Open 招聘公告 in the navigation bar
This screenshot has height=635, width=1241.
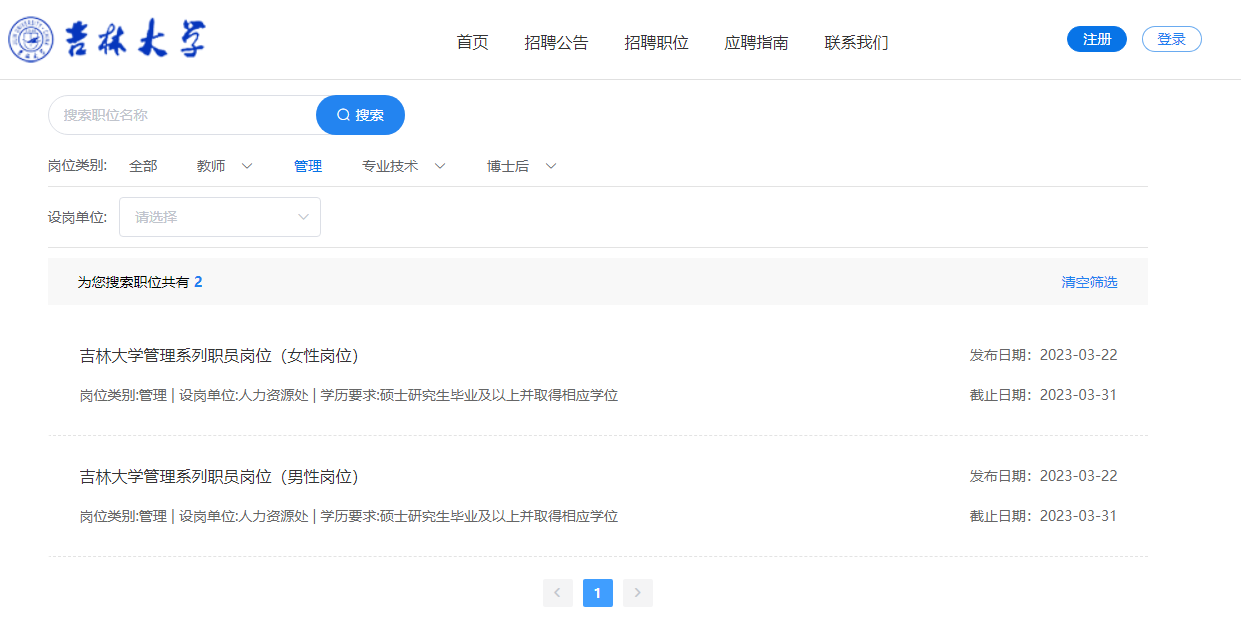(556, 42)
